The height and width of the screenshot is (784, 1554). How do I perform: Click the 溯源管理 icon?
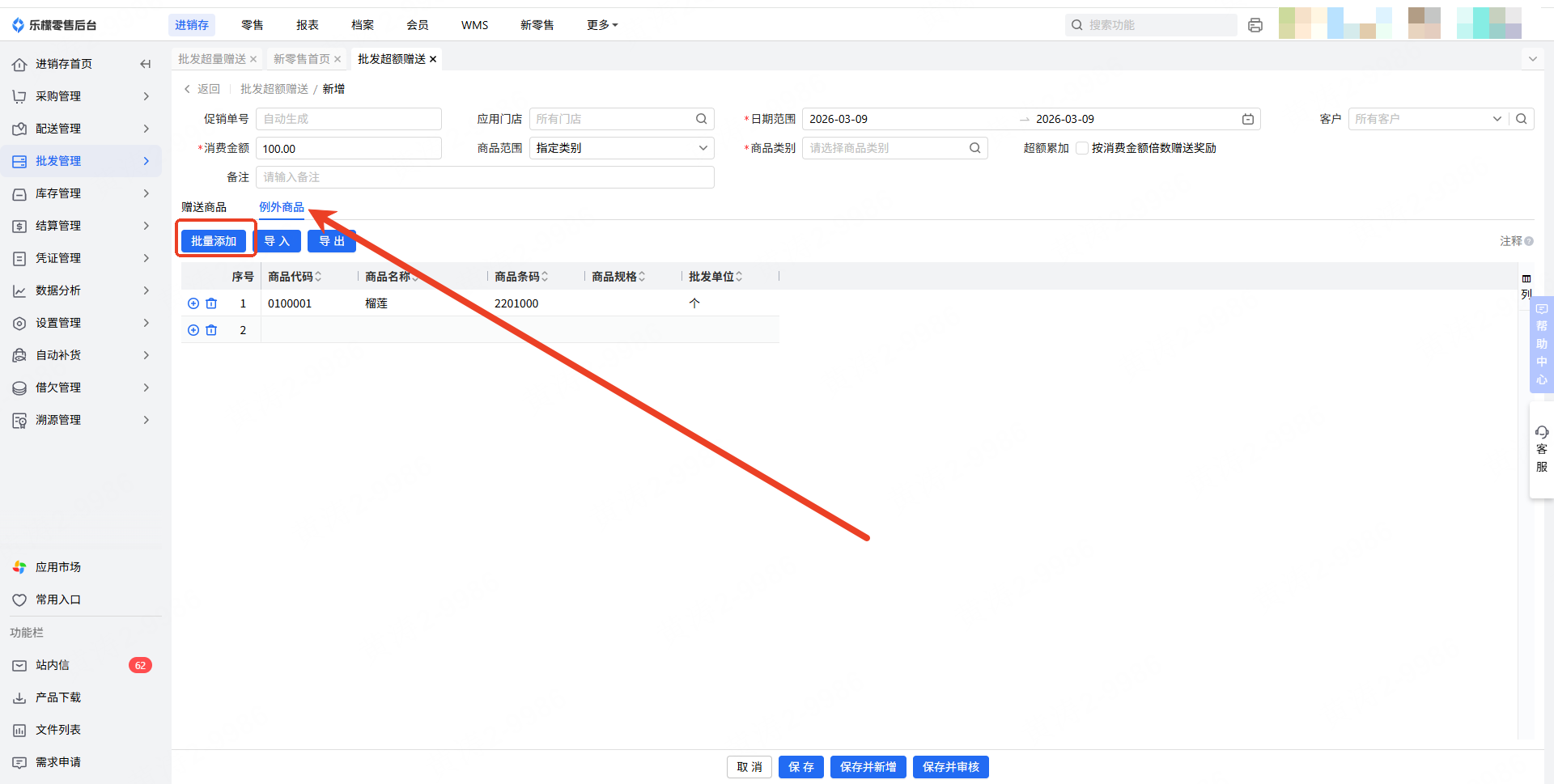19,420
